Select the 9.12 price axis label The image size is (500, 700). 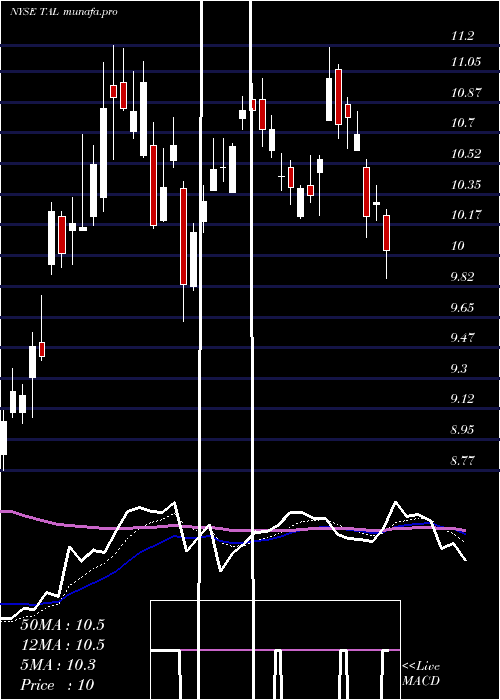[x=462, y=399]
